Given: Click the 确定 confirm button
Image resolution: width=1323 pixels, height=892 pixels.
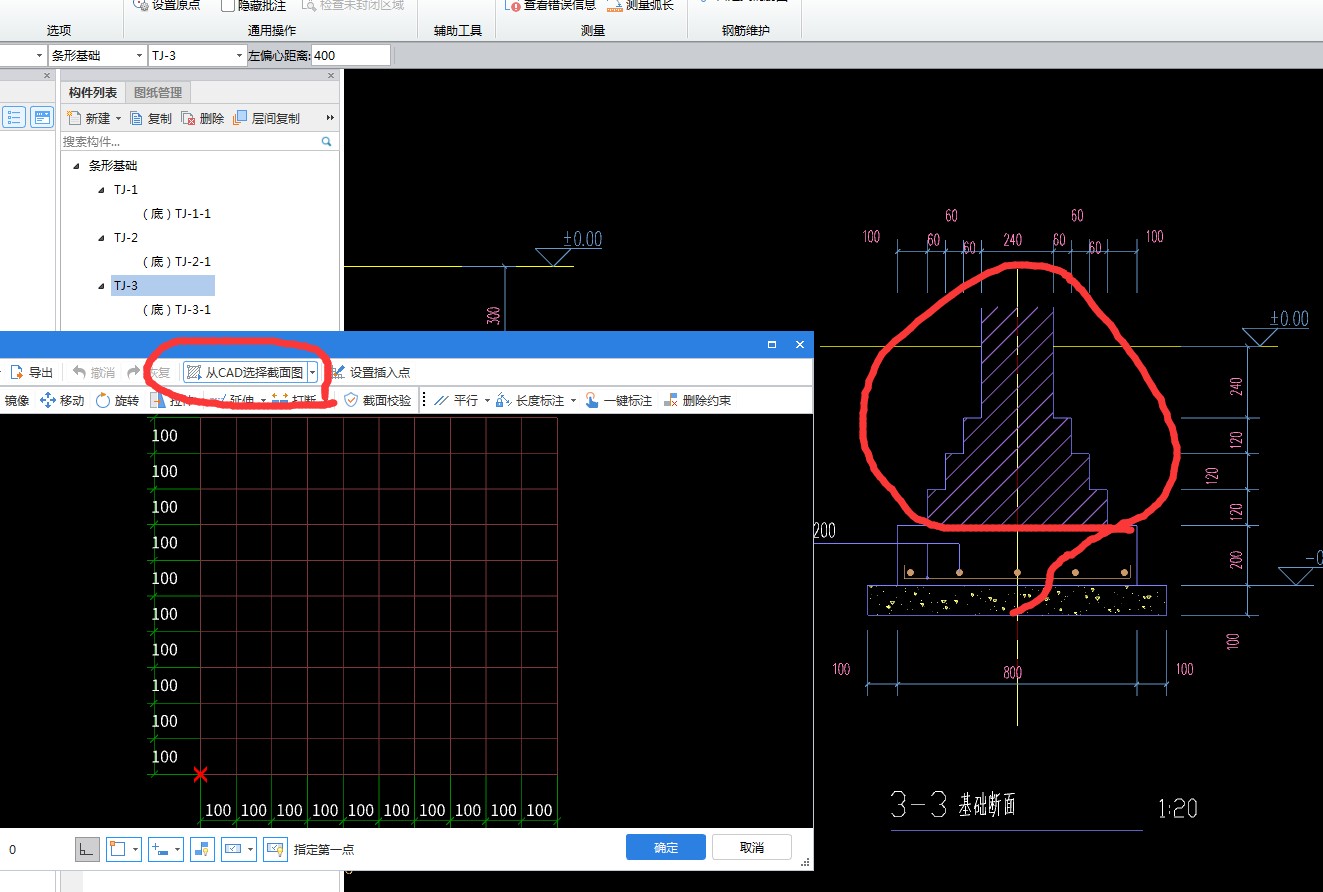Looking at the screenshot, I should [665, 847].
